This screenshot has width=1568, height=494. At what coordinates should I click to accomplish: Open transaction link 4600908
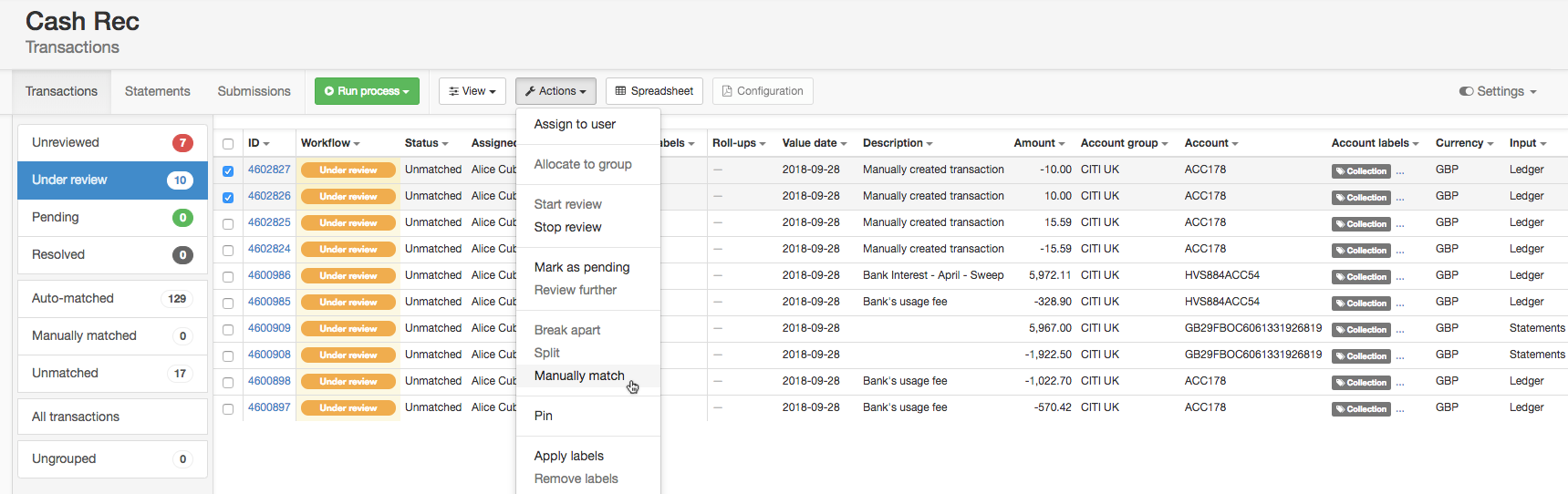pos(269,355)
